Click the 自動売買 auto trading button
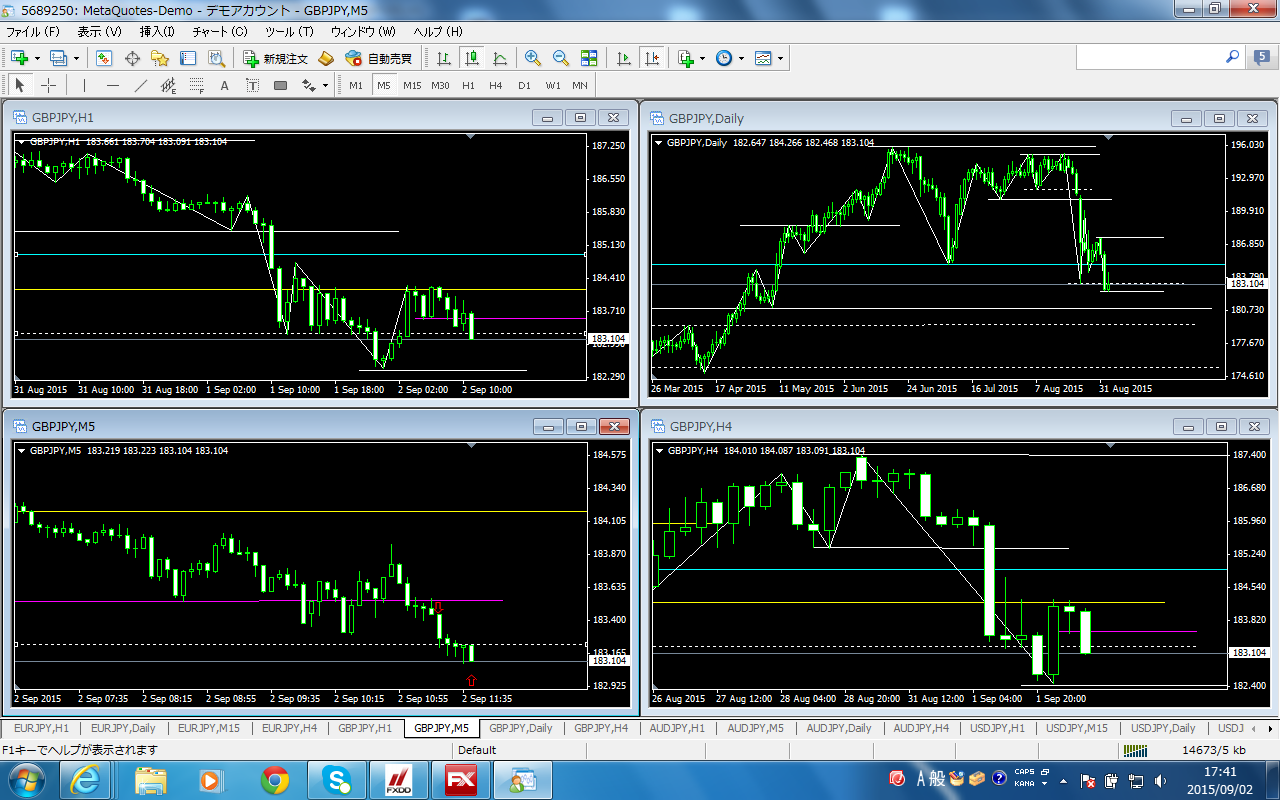This screenshot has height=800, width=1280. (378, 59)
